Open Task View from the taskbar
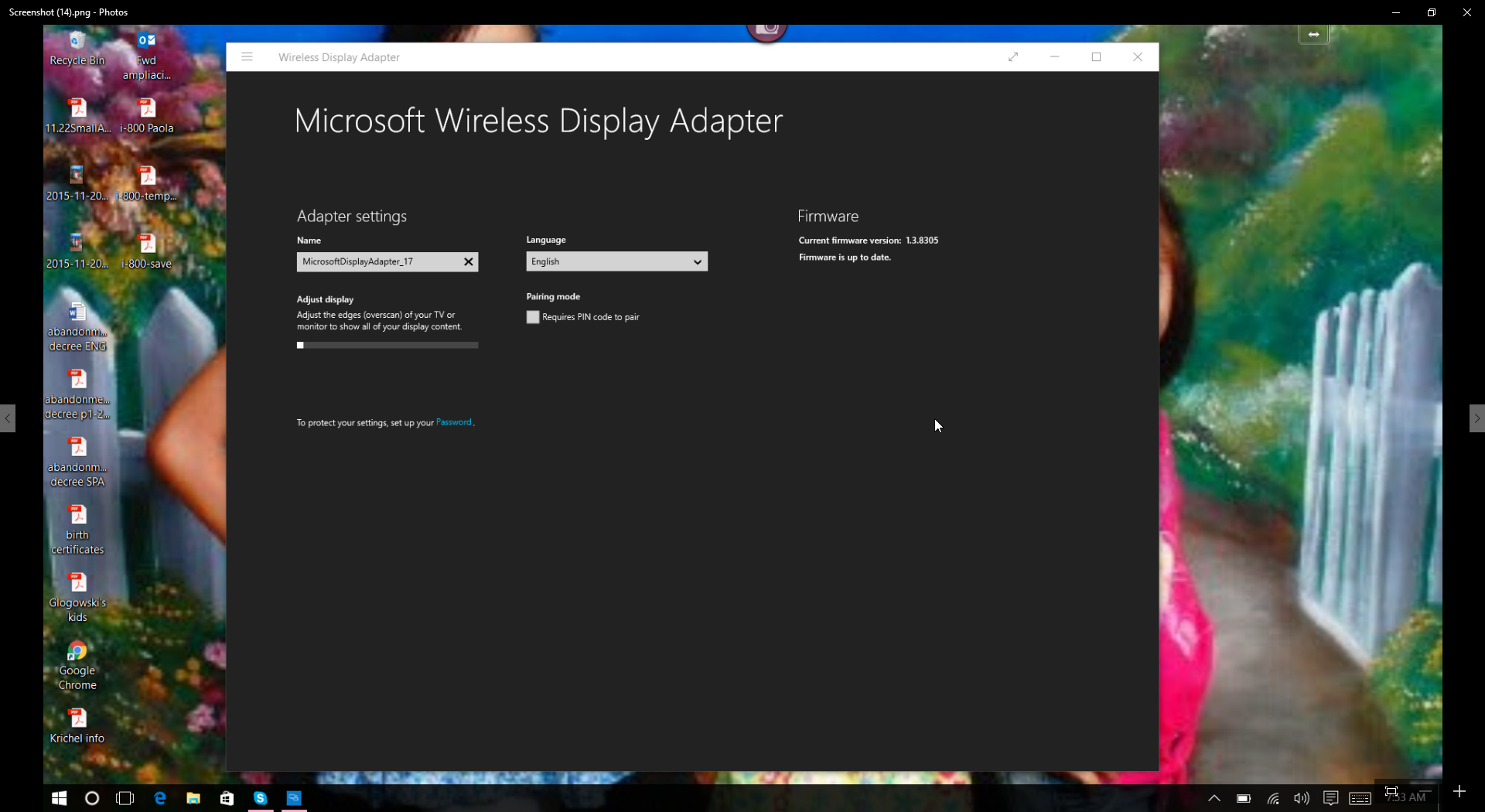This screenshot has width=1485, height=812. [x=125, y=798]
